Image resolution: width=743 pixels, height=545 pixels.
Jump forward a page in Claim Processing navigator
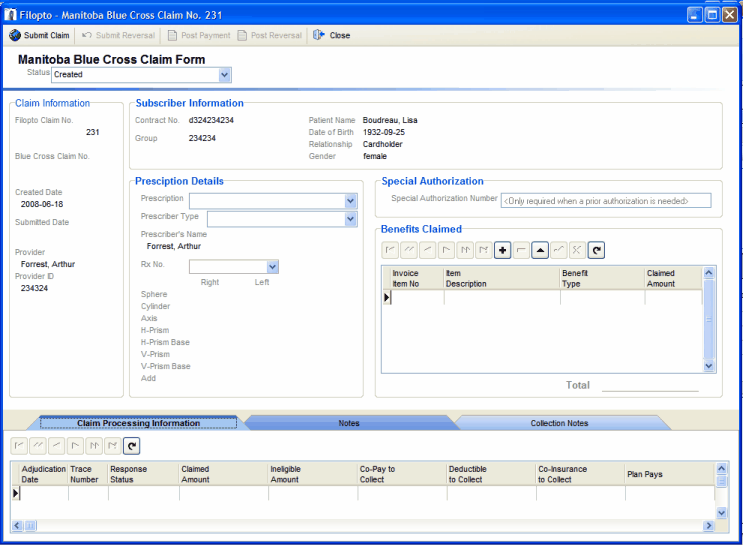tap(94, 445)
